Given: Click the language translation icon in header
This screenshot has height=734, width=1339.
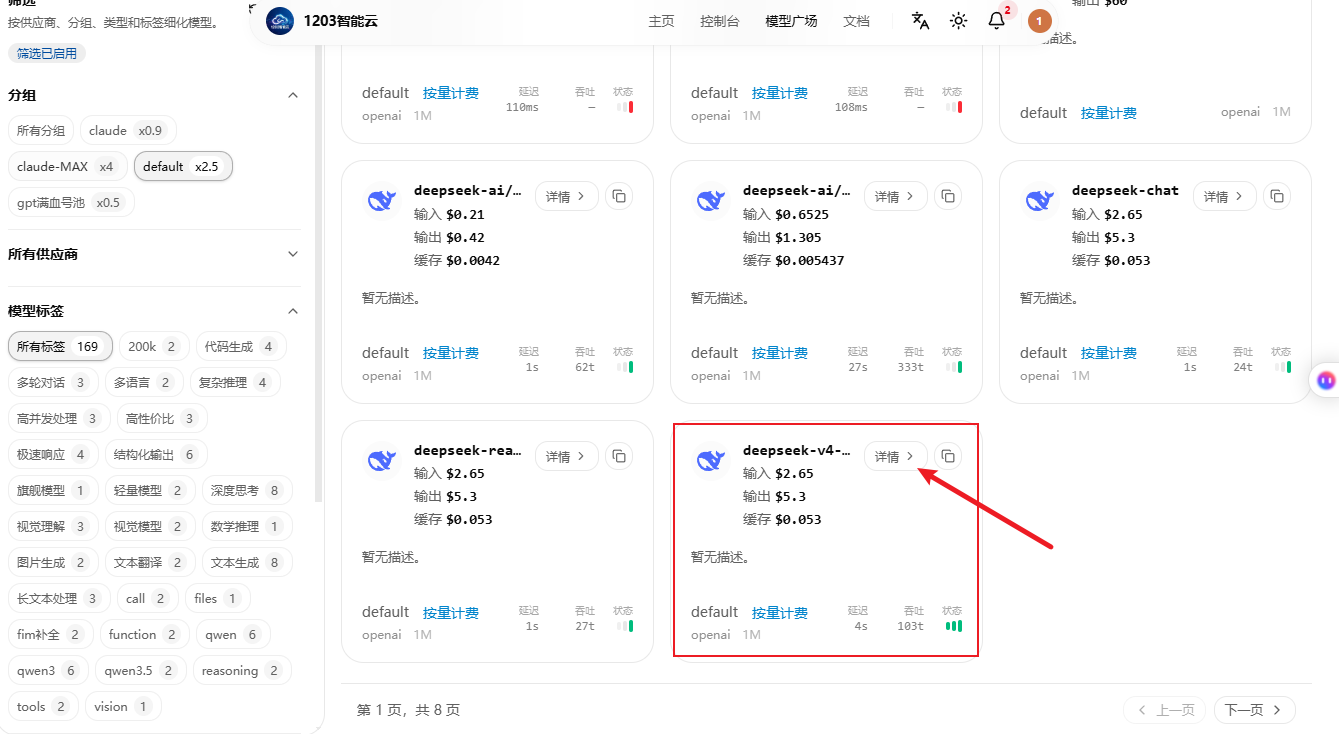Looking at the screenshot, I should [921, 21].
